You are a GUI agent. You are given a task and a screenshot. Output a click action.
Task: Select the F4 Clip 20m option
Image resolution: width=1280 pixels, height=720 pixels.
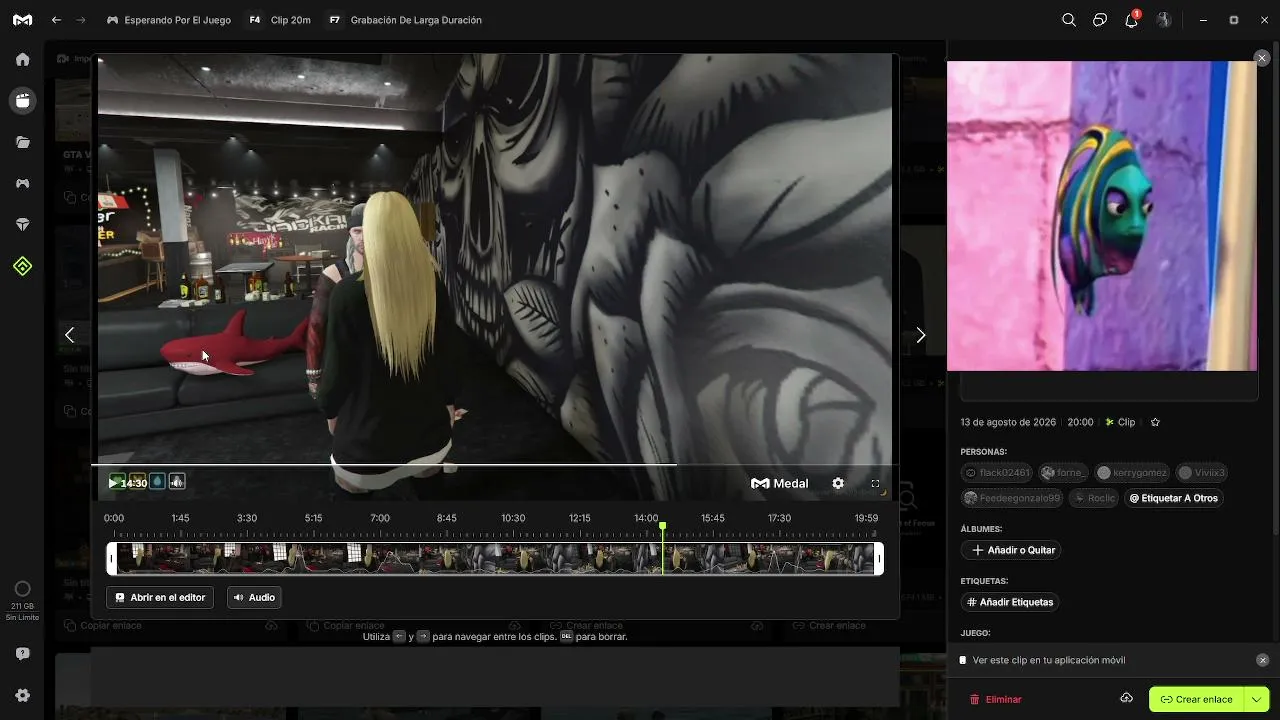(x=279, y=20)
